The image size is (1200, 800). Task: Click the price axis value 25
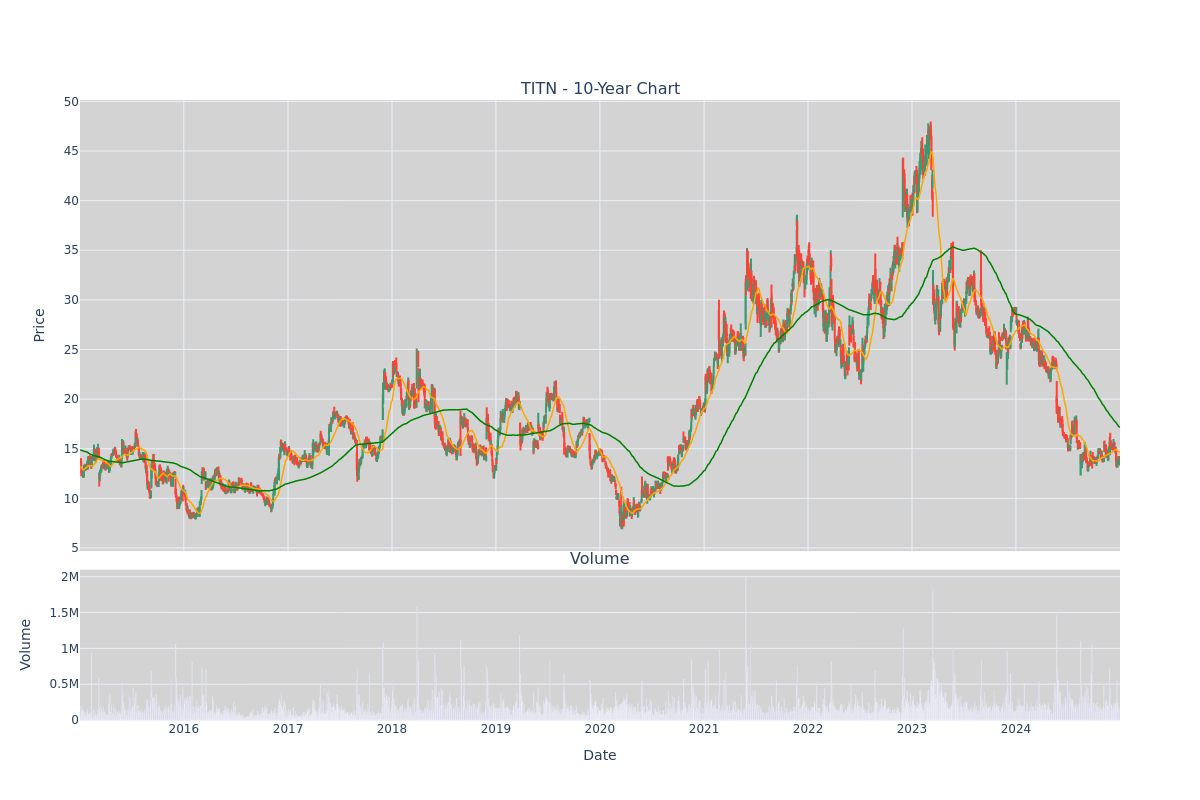[x=71, y=350]
